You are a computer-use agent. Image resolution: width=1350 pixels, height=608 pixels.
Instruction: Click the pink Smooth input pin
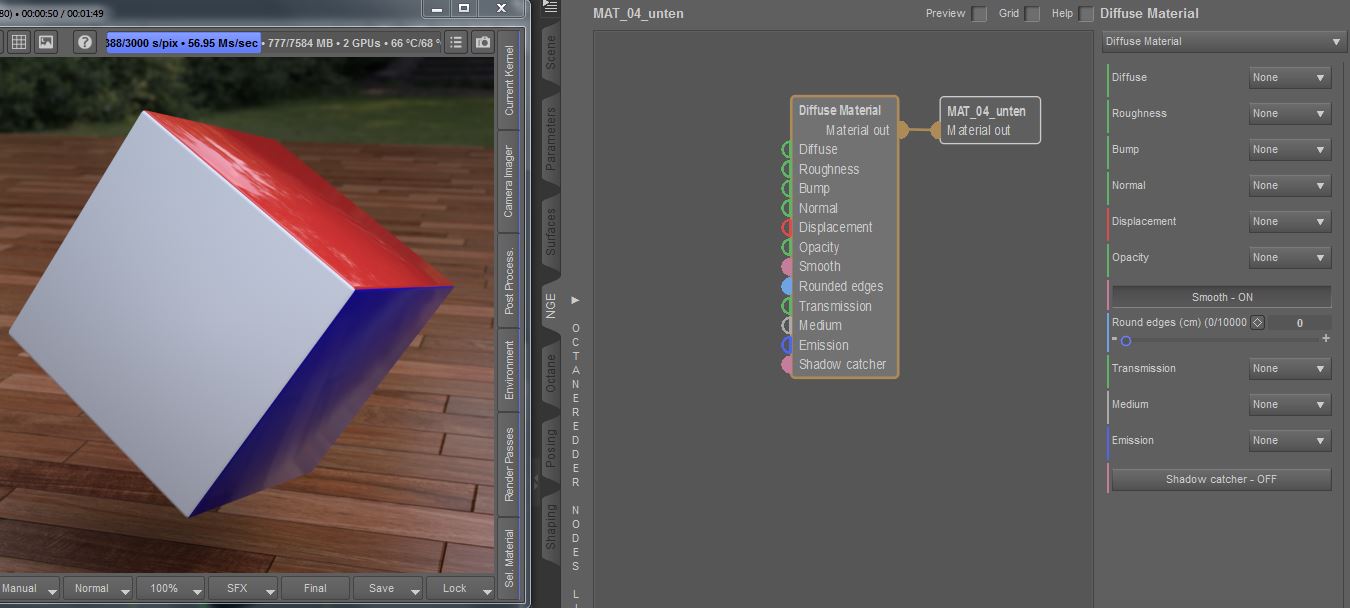pos(787,266)
